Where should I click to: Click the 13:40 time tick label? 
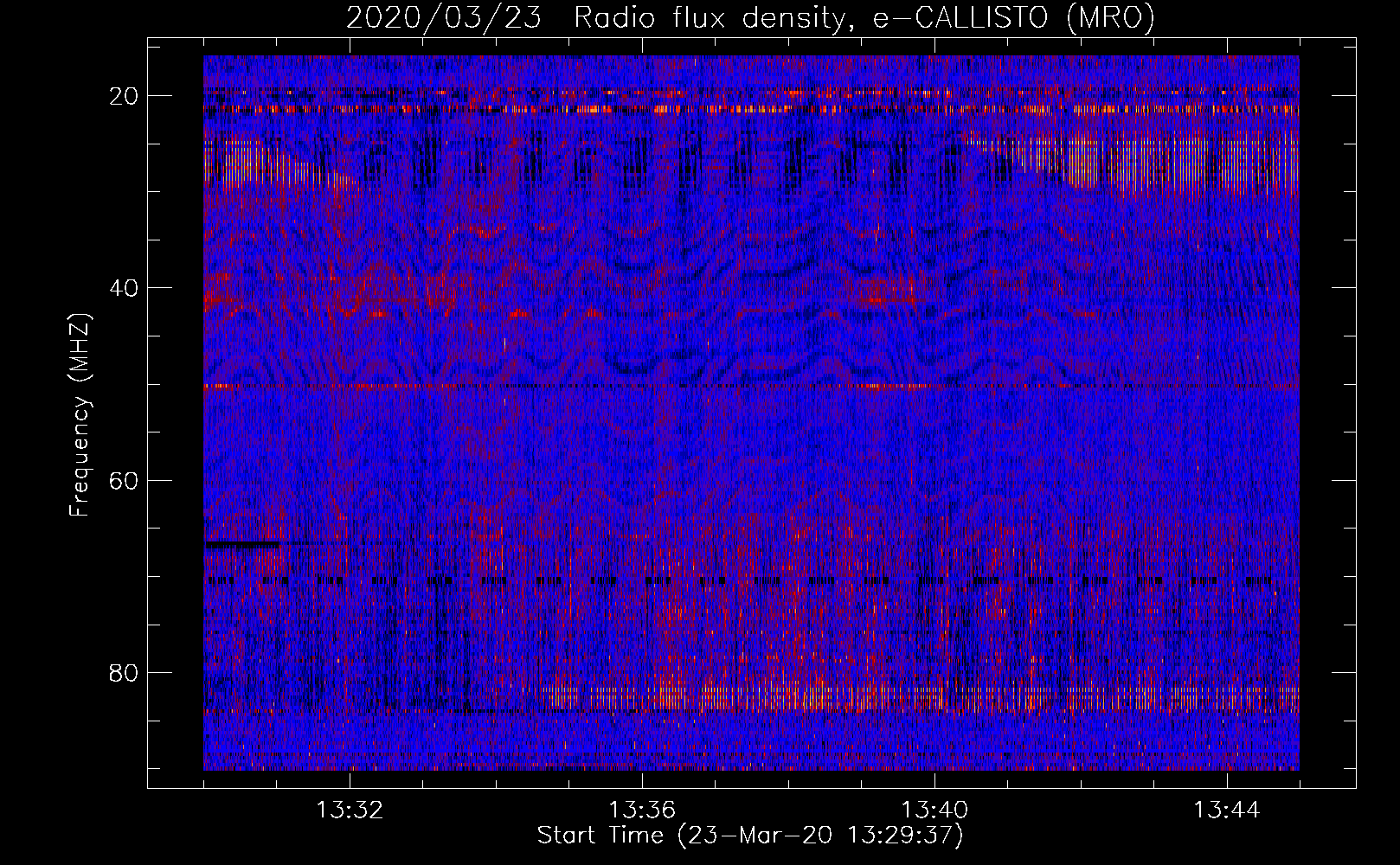click(934, 811)
